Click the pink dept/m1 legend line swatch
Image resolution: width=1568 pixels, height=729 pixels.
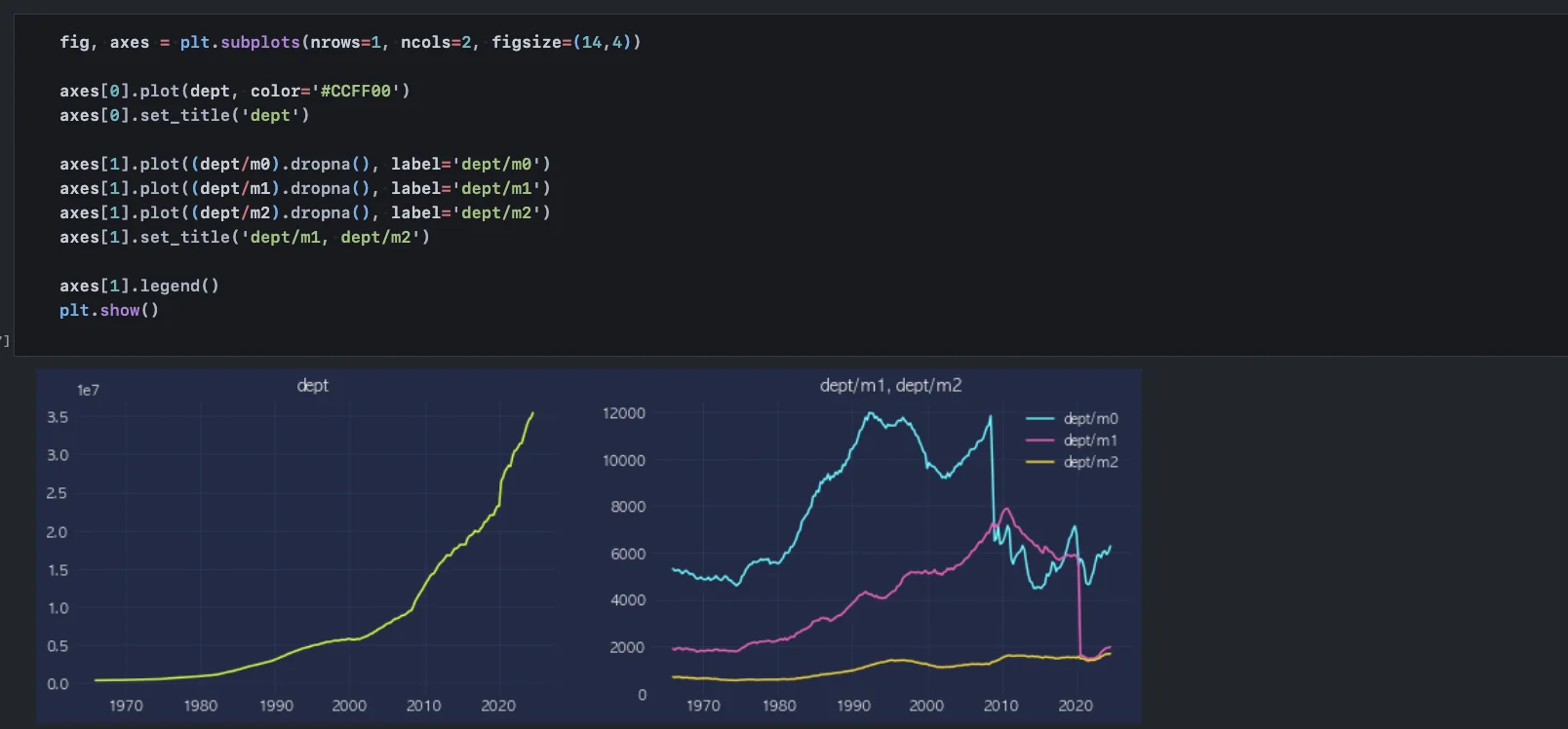pos(1039,441)
